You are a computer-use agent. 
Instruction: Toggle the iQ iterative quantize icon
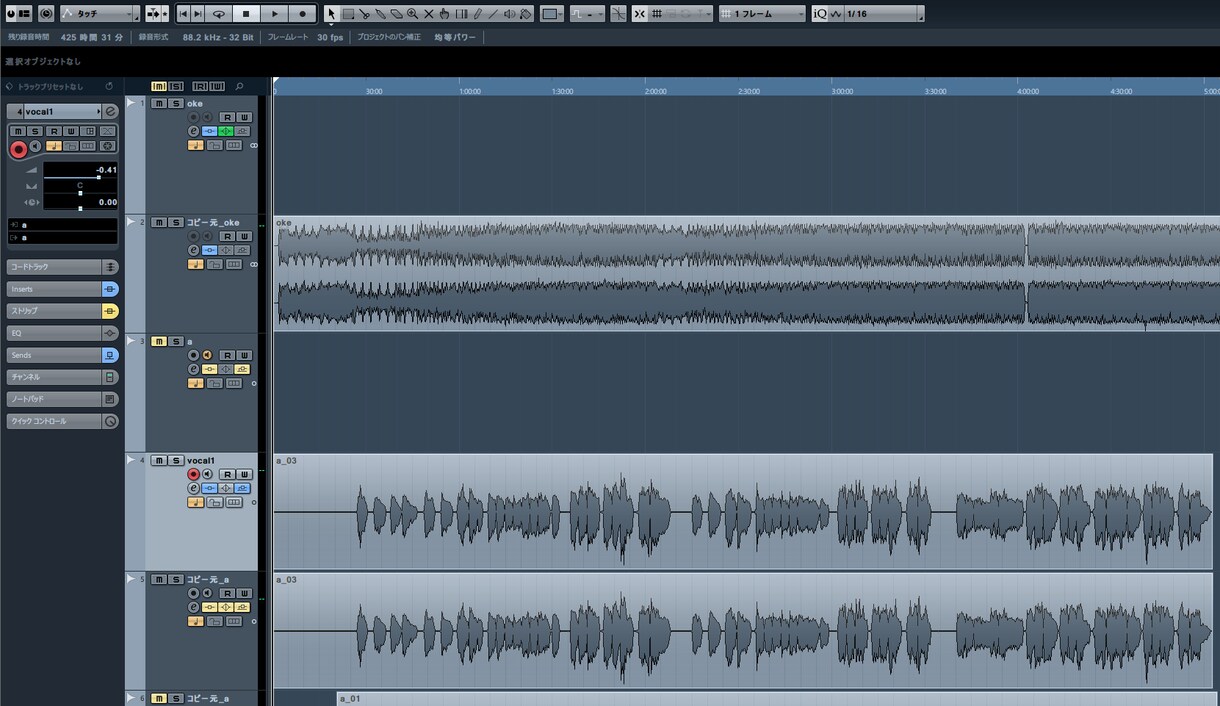click(820, 14)
